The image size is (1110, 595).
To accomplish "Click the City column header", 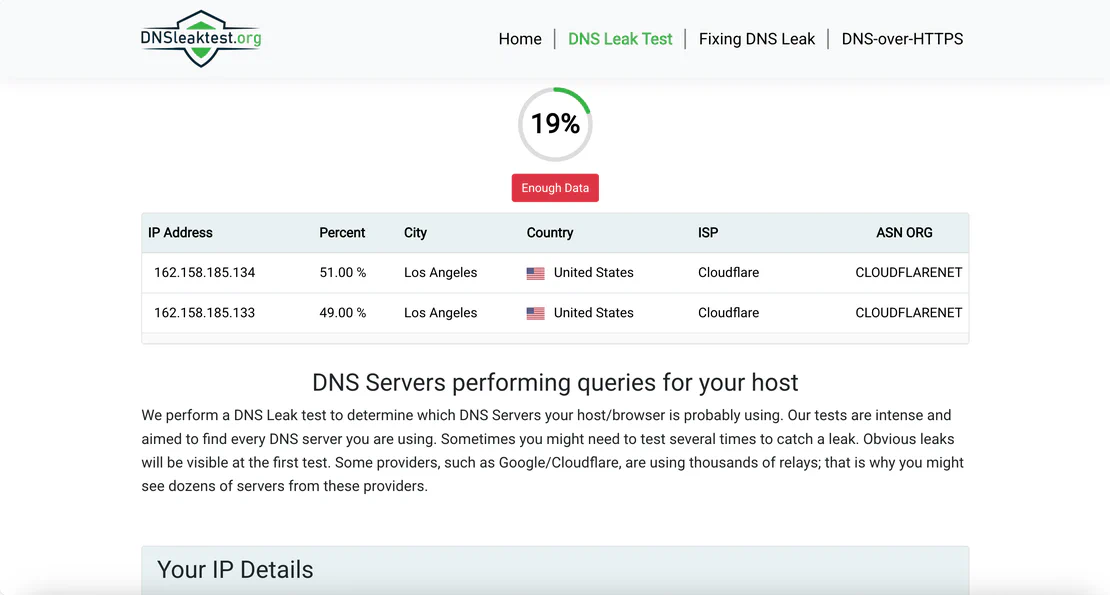I will pos(415,233).
